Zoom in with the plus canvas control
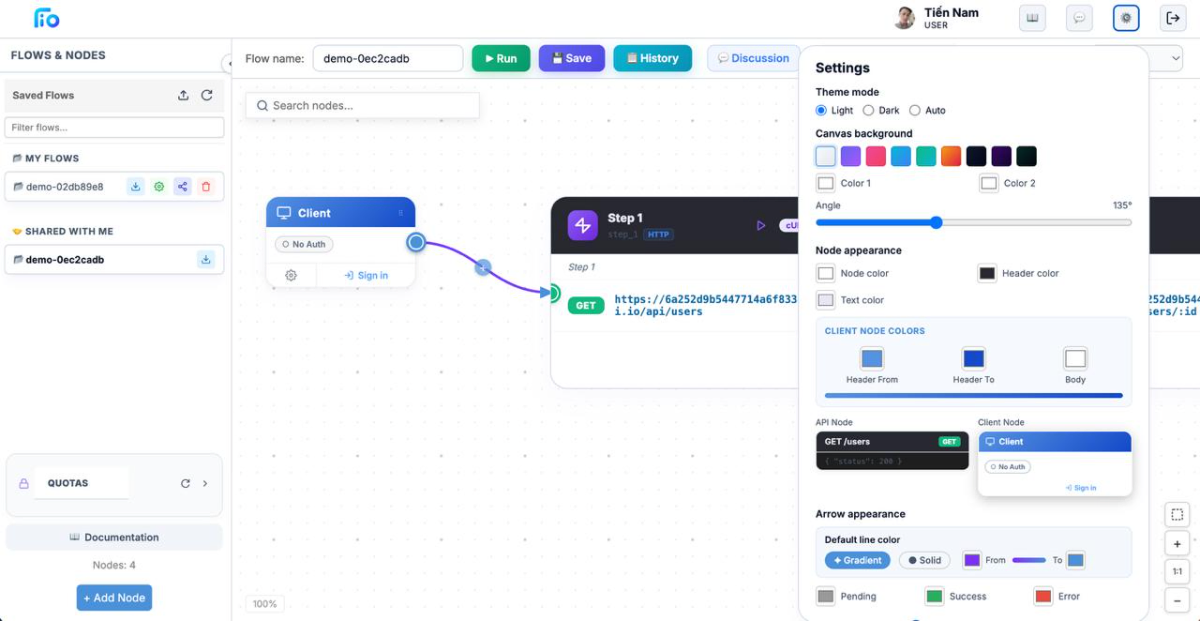Image resolution: width=1200 pixels, height=621 pixels. click(1177, 544)
